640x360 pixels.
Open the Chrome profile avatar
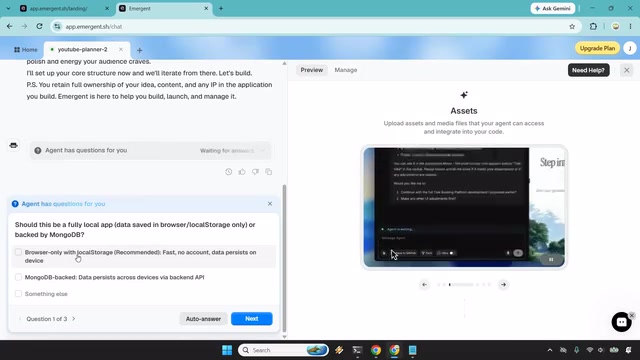point(616,26)
